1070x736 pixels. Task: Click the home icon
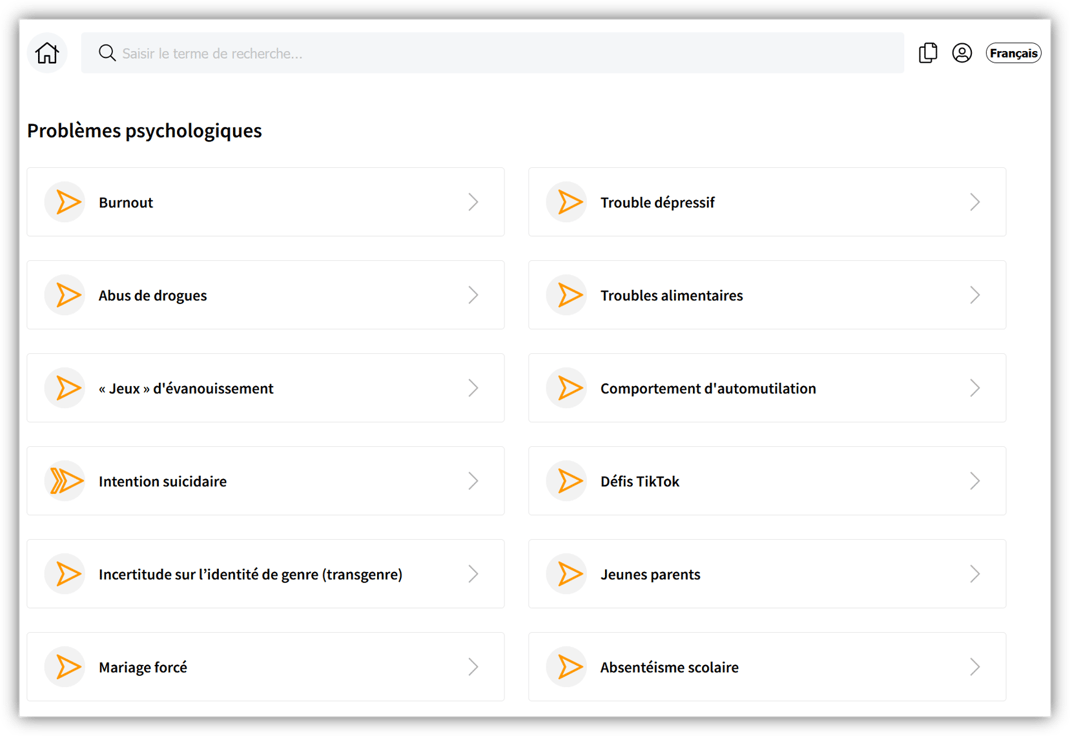(x=47, y=53)
